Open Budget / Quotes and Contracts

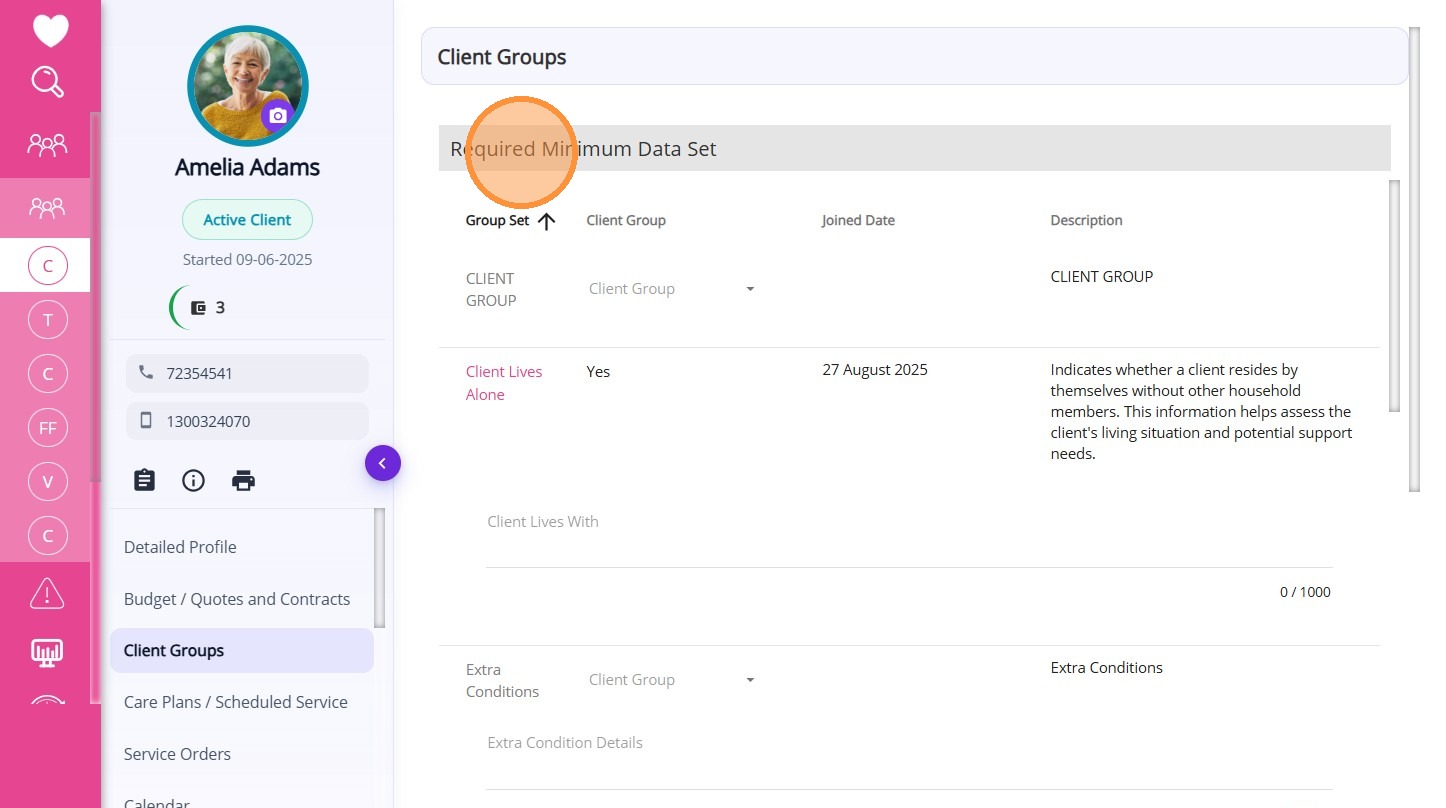[x=237, y=599]
